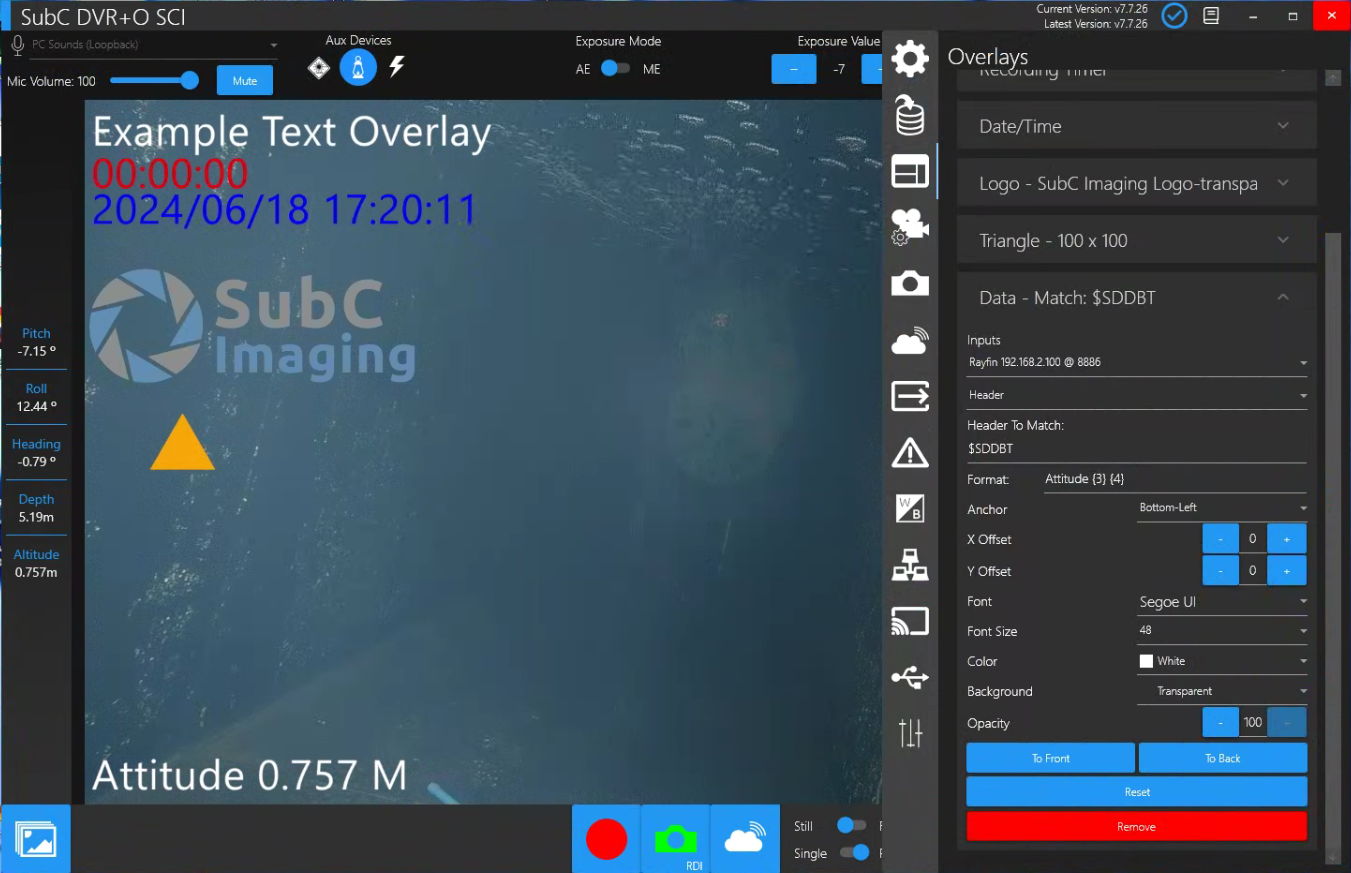The image size is (1351, 873).
Task: Toggle the Still switch
Action: click(851, 826)
